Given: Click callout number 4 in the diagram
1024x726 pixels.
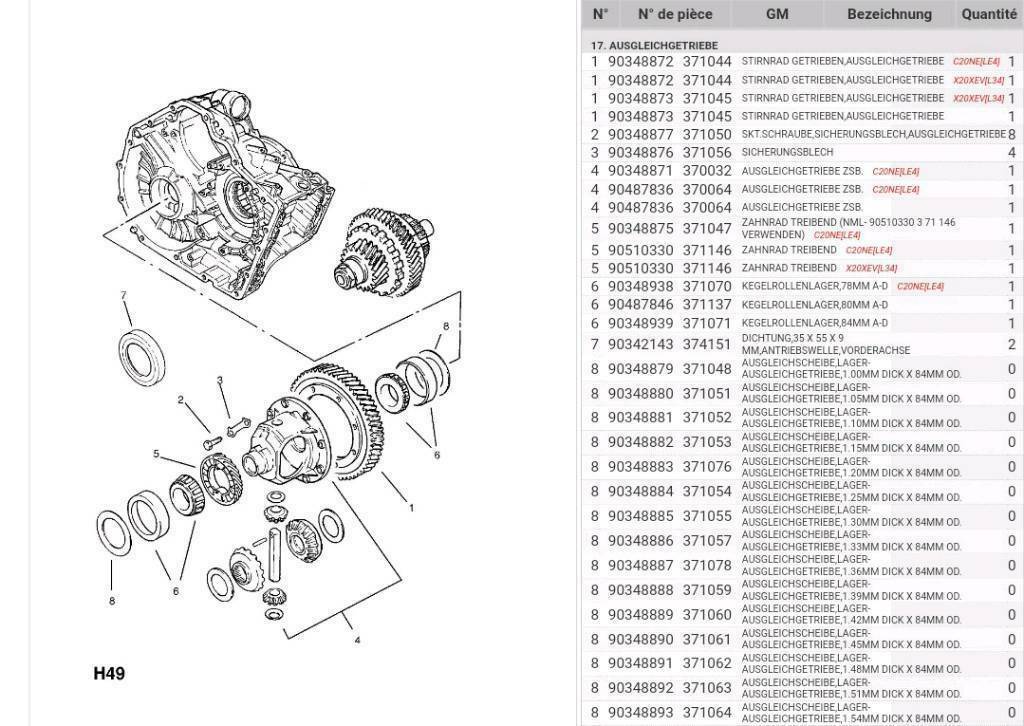Looking at the screenshot, I should (x=357, y=640).
